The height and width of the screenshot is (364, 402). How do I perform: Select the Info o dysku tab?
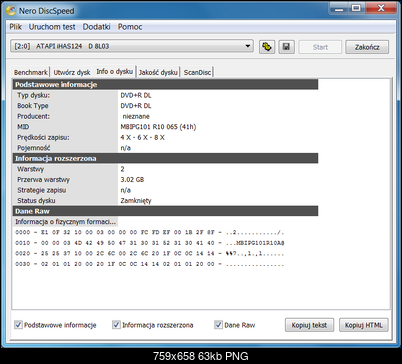pos(114,71)
